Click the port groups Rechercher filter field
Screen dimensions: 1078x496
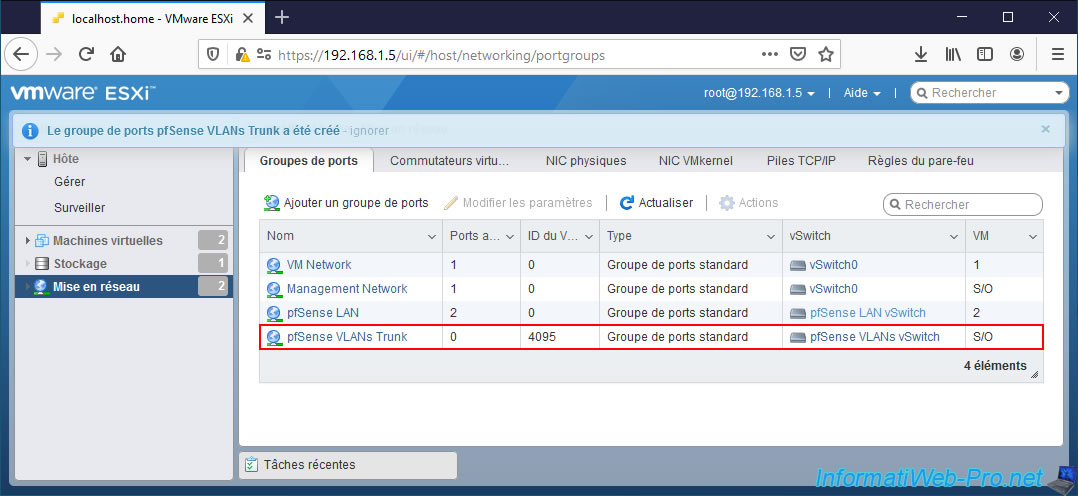pos(962,204)
